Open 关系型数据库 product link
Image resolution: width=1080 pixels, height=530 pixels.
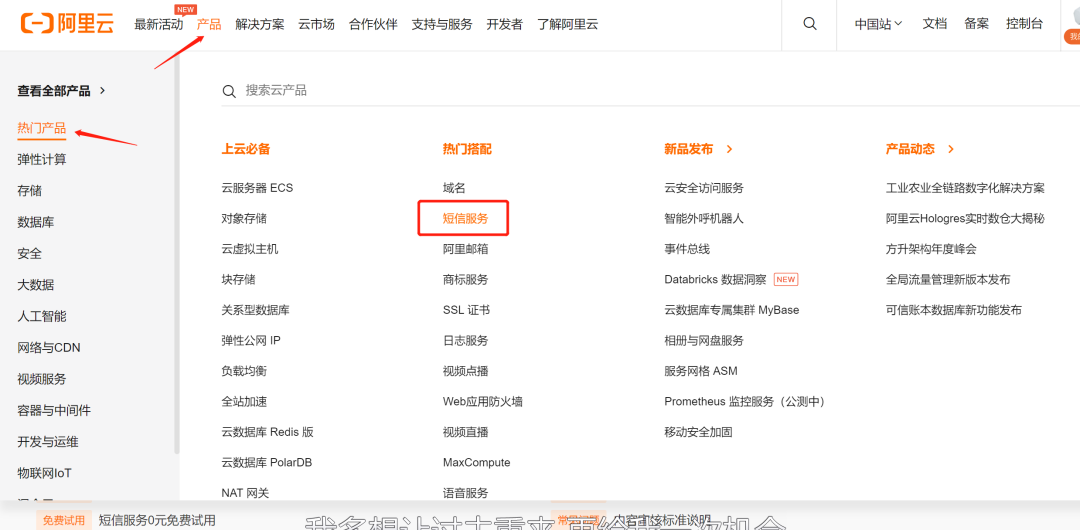pos(256,310)
